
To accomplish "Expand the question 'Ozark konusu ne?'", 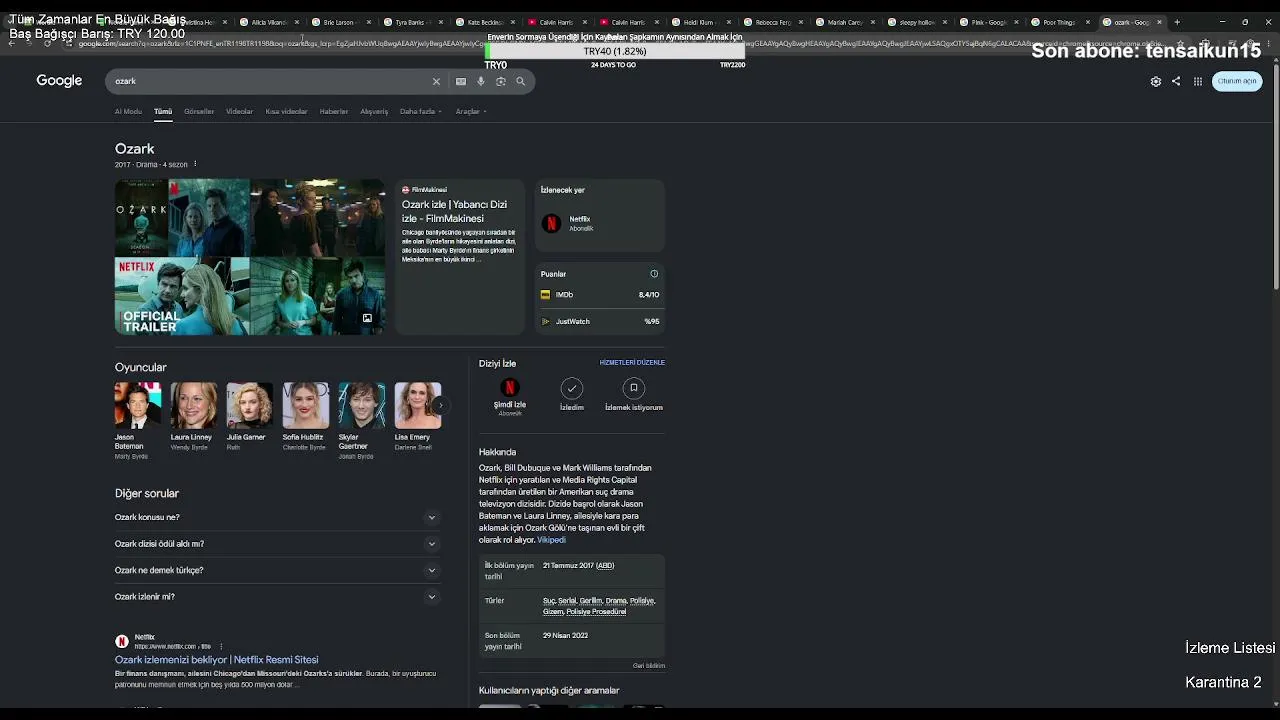I will coord(277,517).
